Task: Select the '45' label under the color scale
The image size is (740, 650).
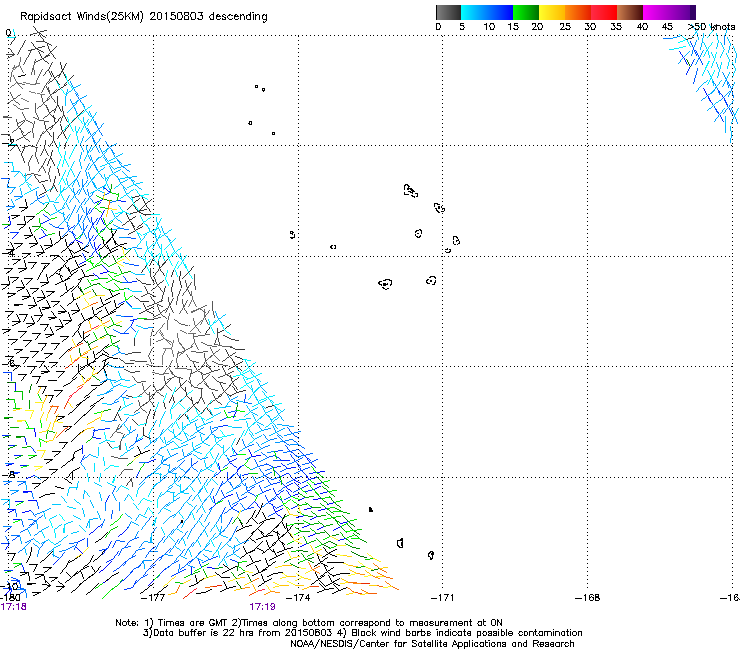Action: click(667, 27)
